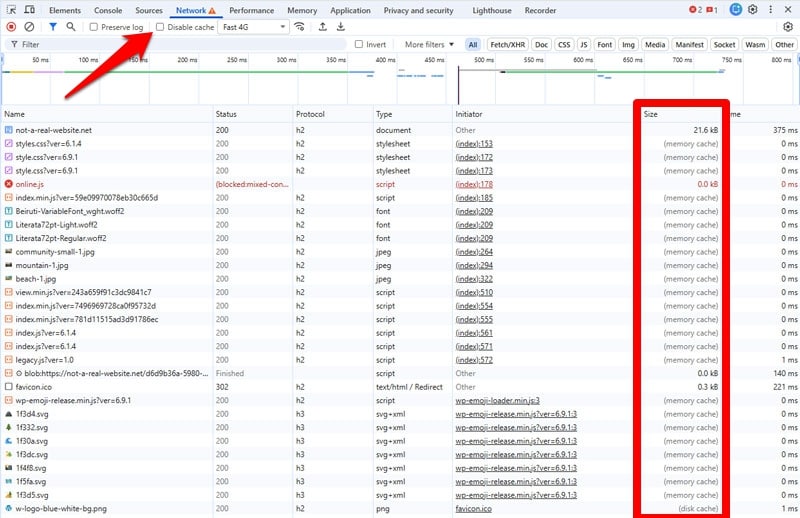Open DevTools settings gear at top

pyautogui.click(x=753, y=9)
